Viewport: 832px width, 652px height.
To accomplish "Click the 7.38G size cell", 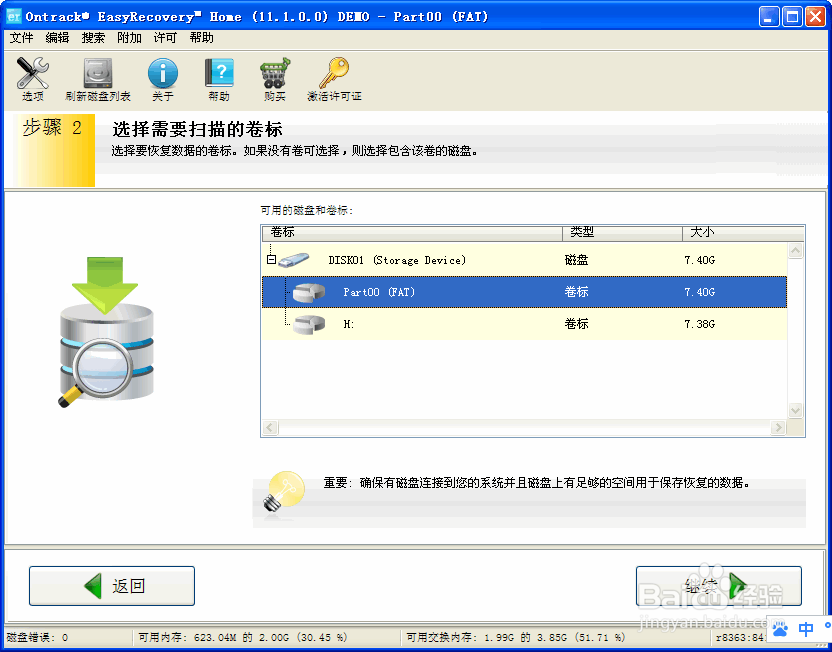I will 699,324.
